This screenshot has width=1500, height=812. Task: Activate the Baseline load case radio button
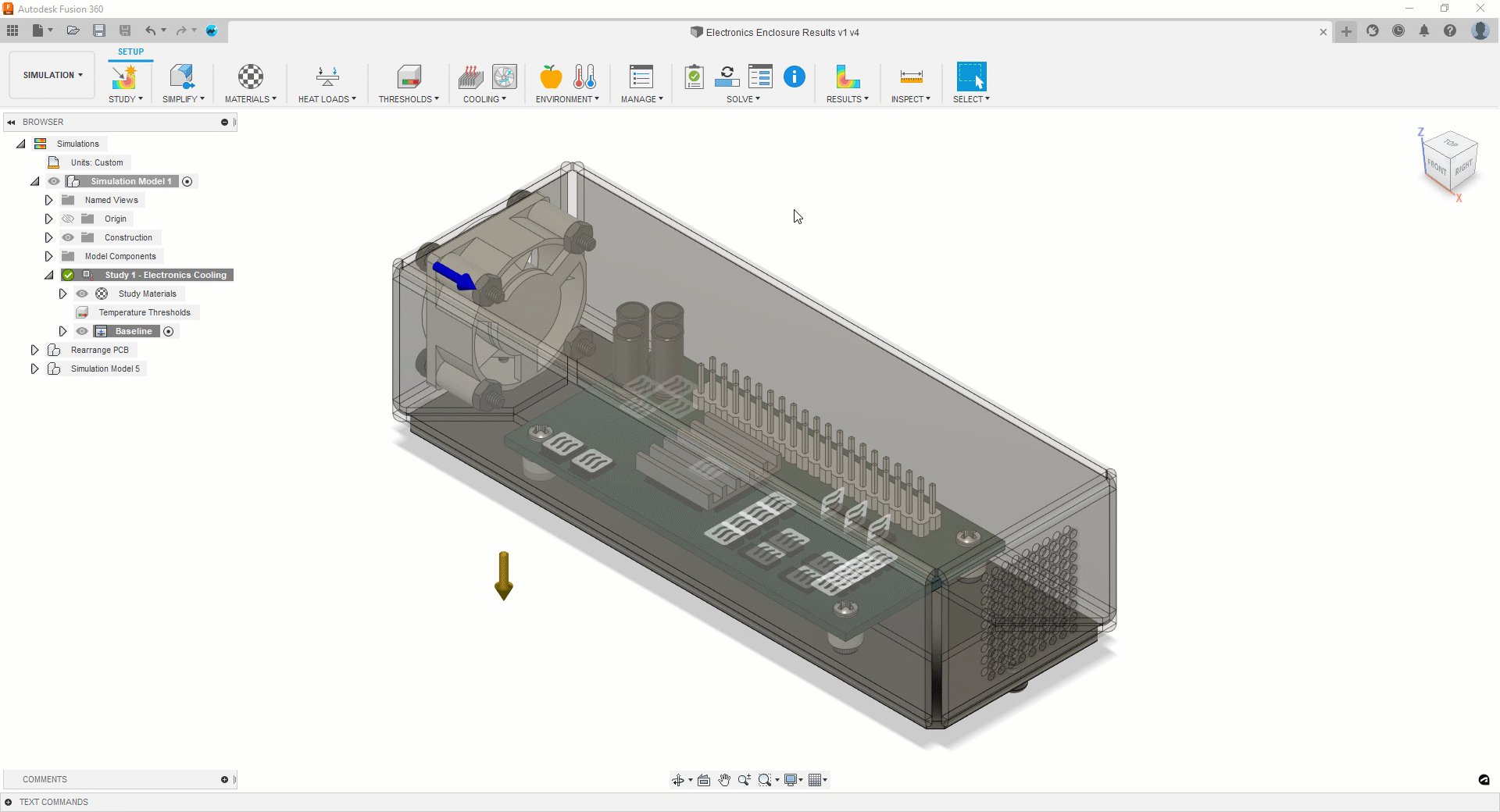point(169,331)
